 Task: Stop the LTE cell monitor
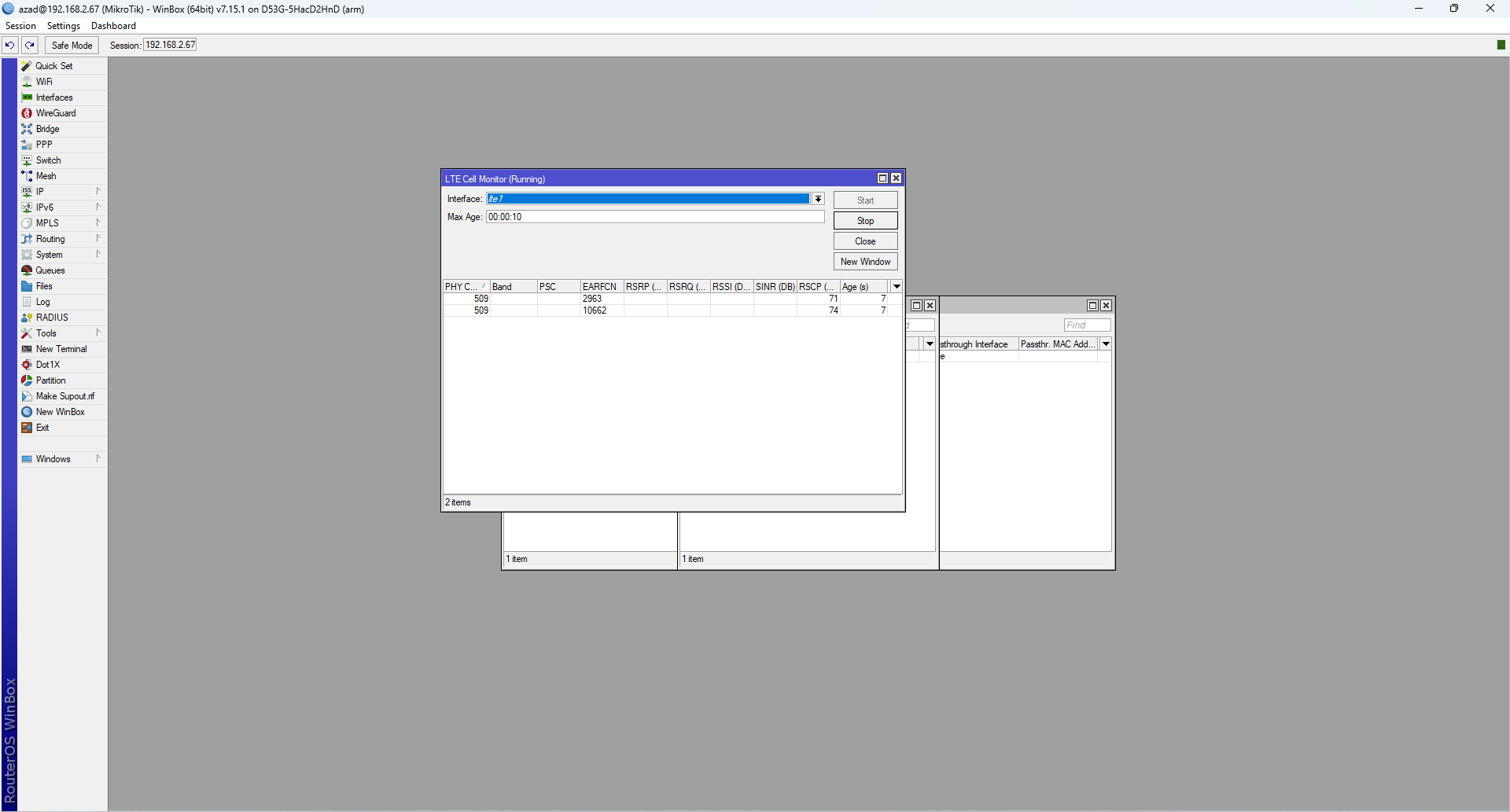tap(865, 221)
